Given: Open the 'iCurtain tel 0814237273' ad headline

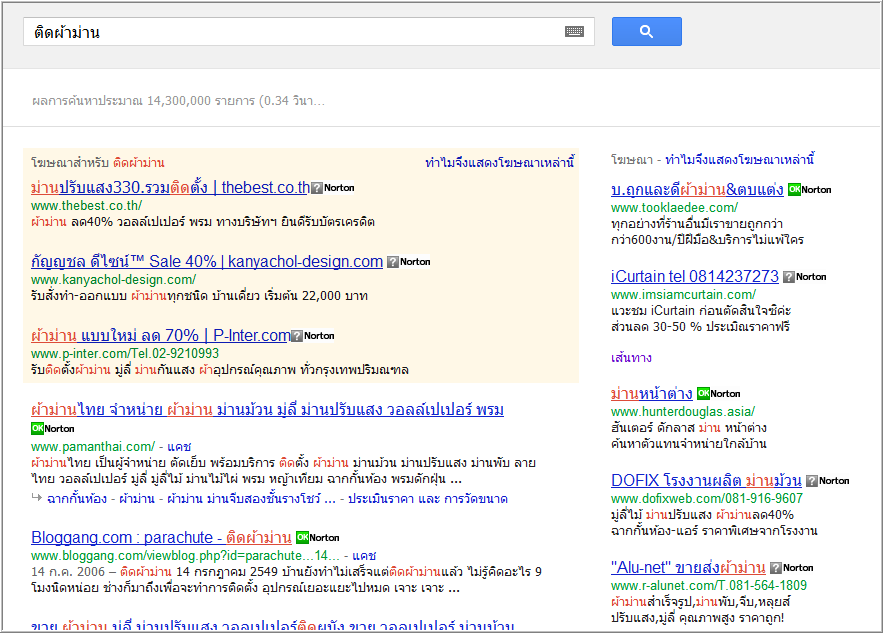Looking at the screenshot, I should point(695,277).
